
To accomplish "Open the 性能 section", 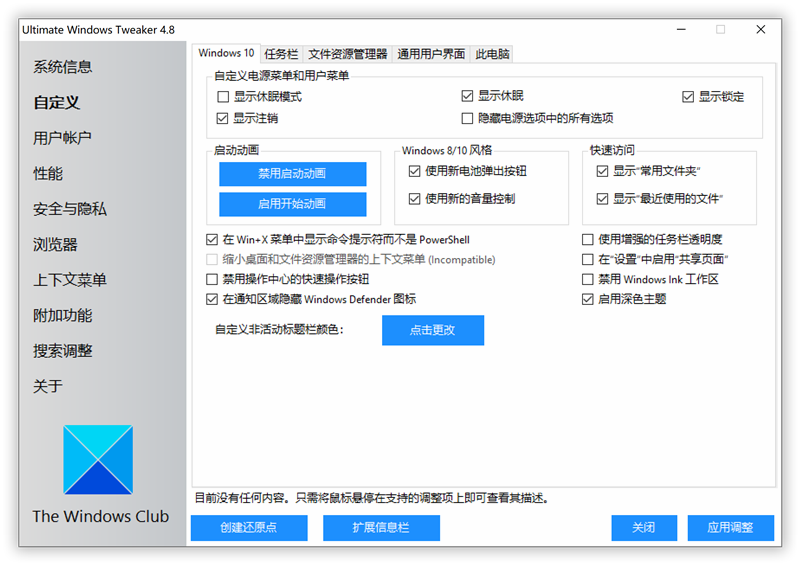I will click(48, 174).
